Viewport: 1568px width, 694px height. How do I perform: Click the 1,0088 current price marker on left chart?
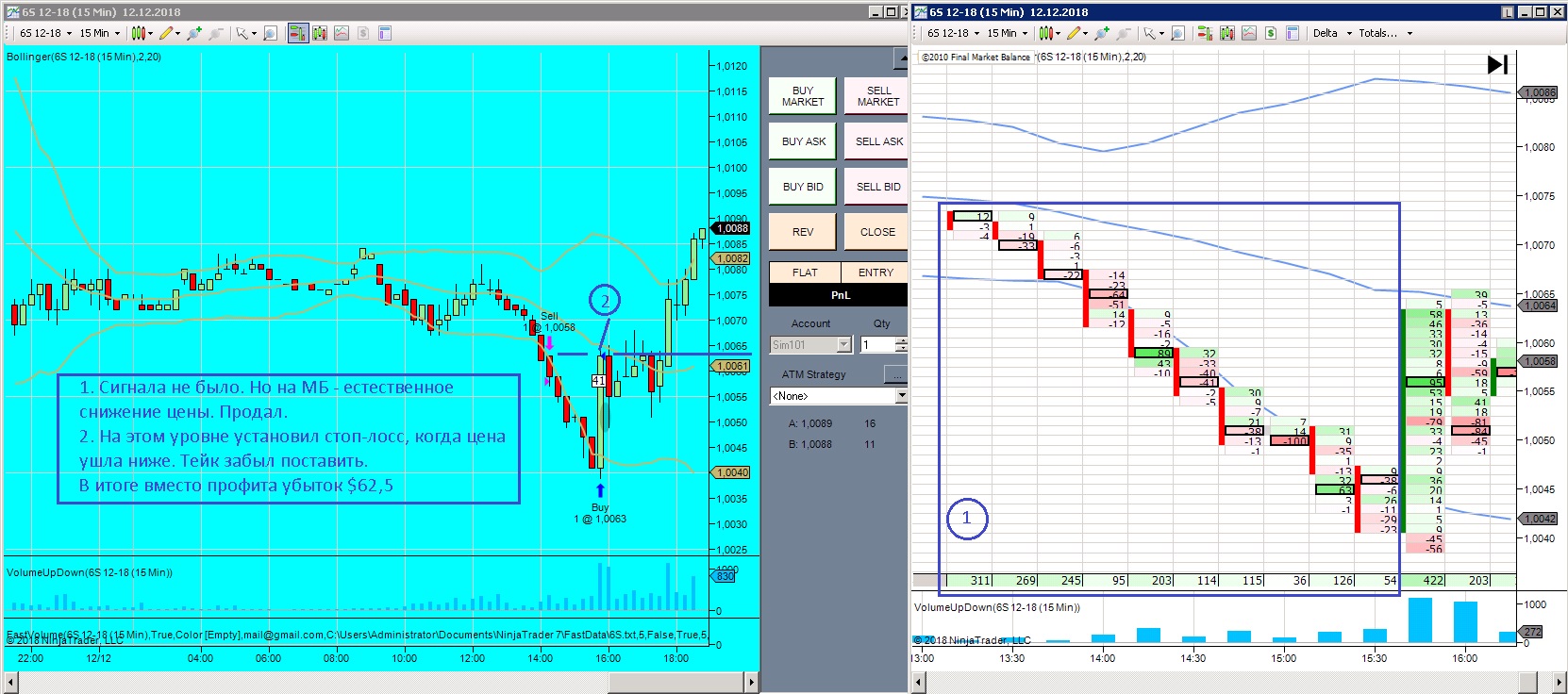click(731, 228)
